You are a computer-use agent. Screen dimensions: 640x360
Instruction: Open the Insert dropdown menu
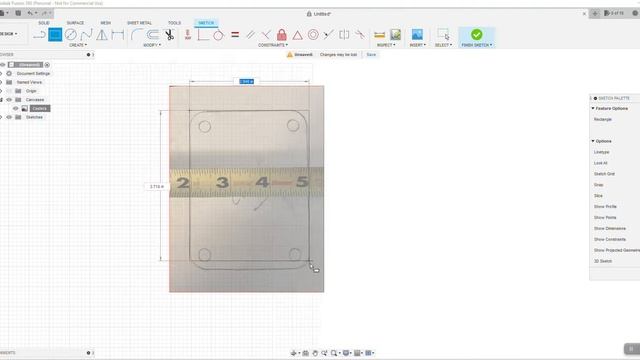tap(418, 45)
